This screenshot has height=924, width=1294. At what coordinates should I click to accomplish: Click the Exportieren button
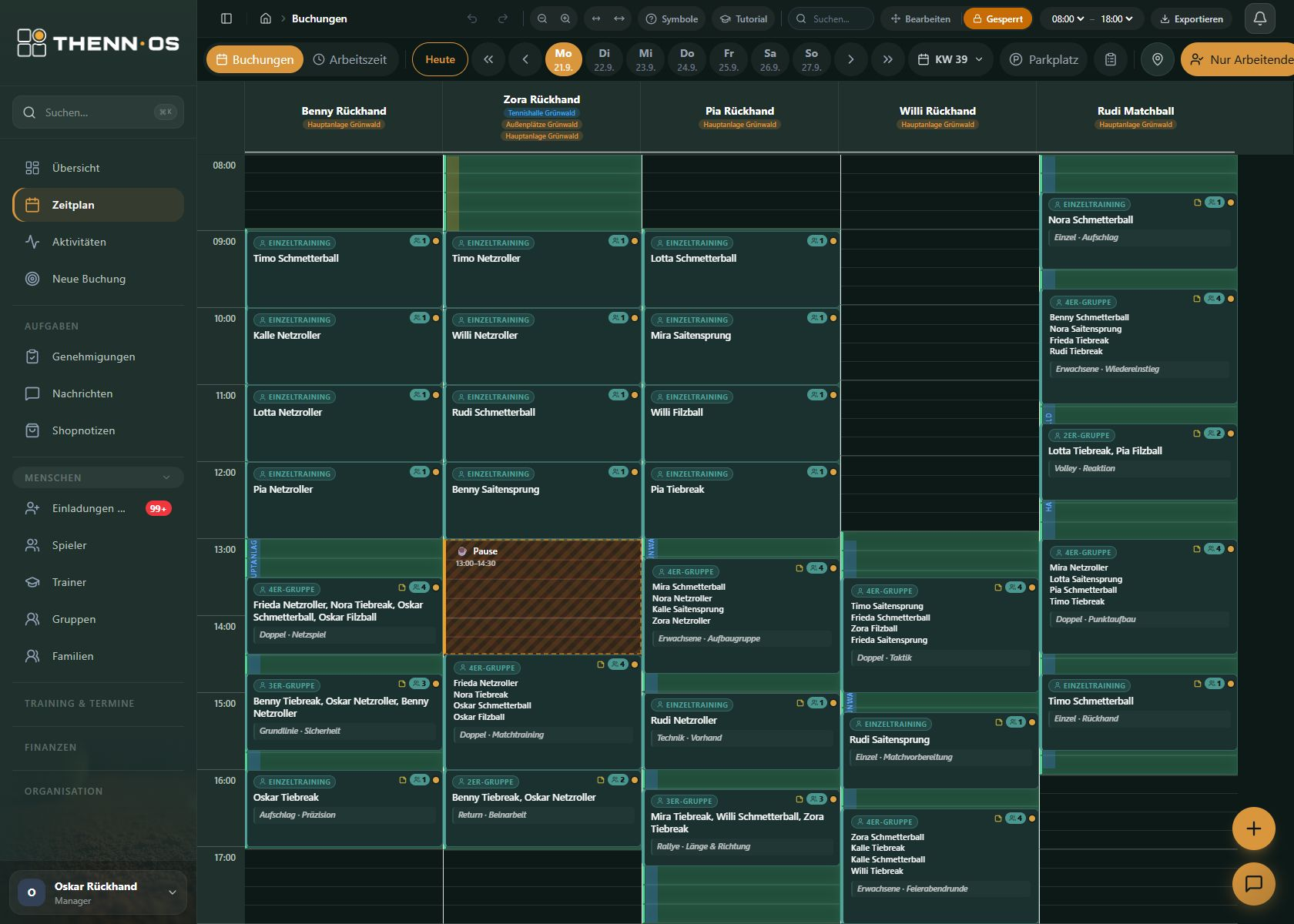coord(1192,18)
